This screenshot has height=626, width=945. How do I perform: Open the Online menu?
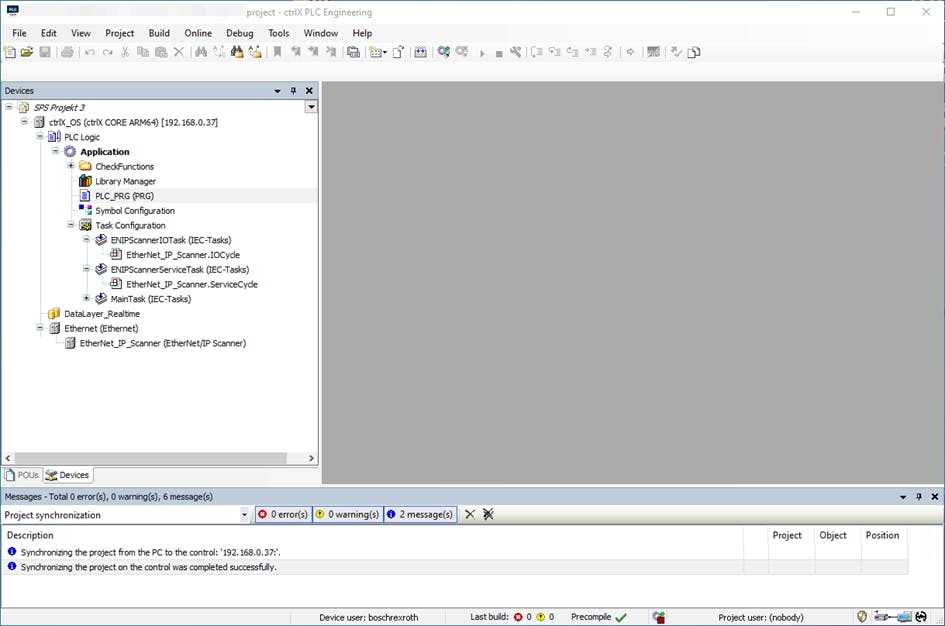(x=198, y=33)
